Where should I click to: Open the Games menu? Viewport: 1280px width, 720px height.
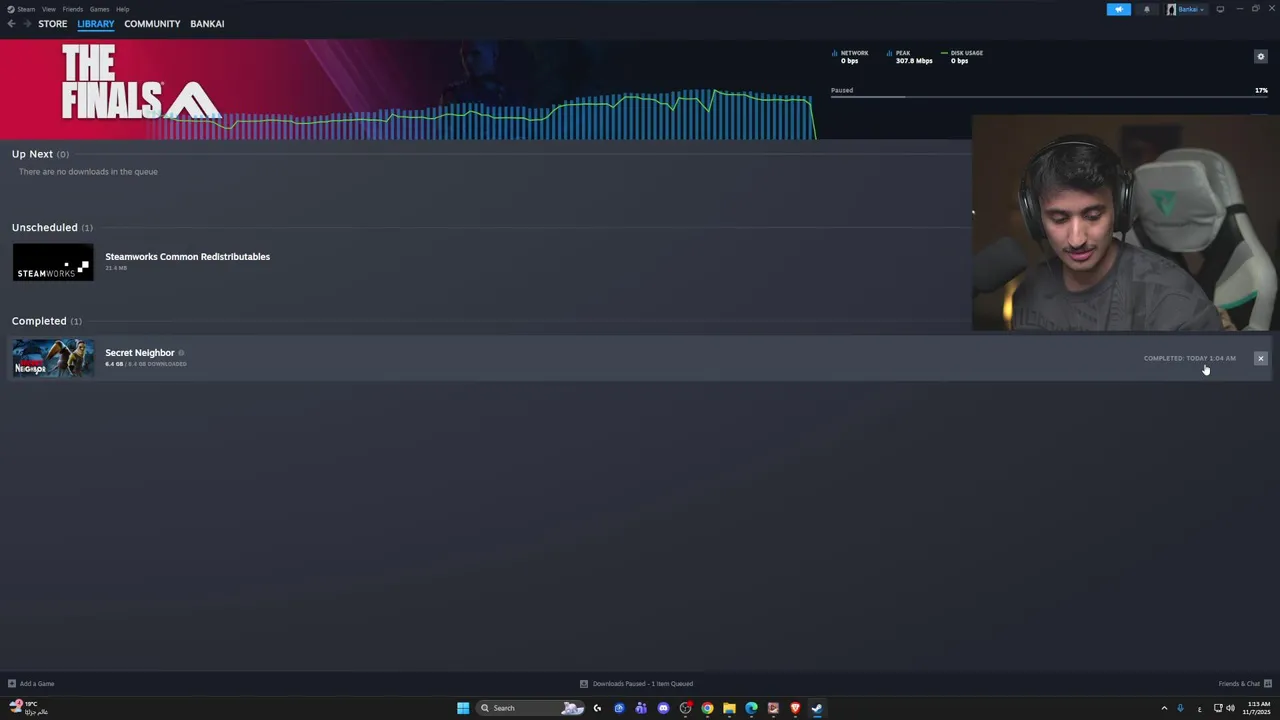point(99,9)
